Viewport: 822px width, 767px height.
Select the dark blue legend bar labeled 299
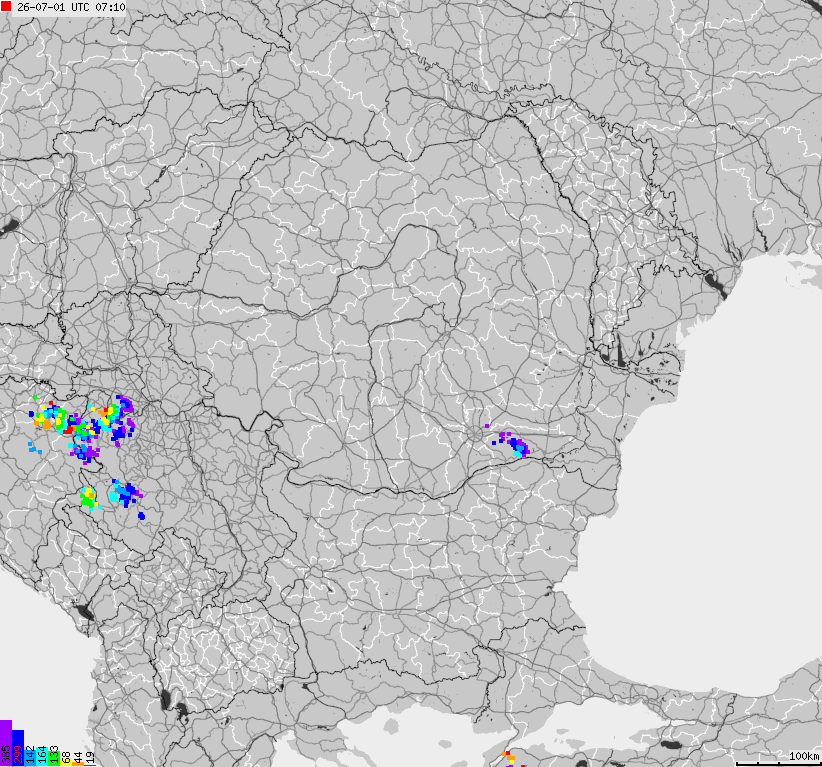tap(18, 748)
